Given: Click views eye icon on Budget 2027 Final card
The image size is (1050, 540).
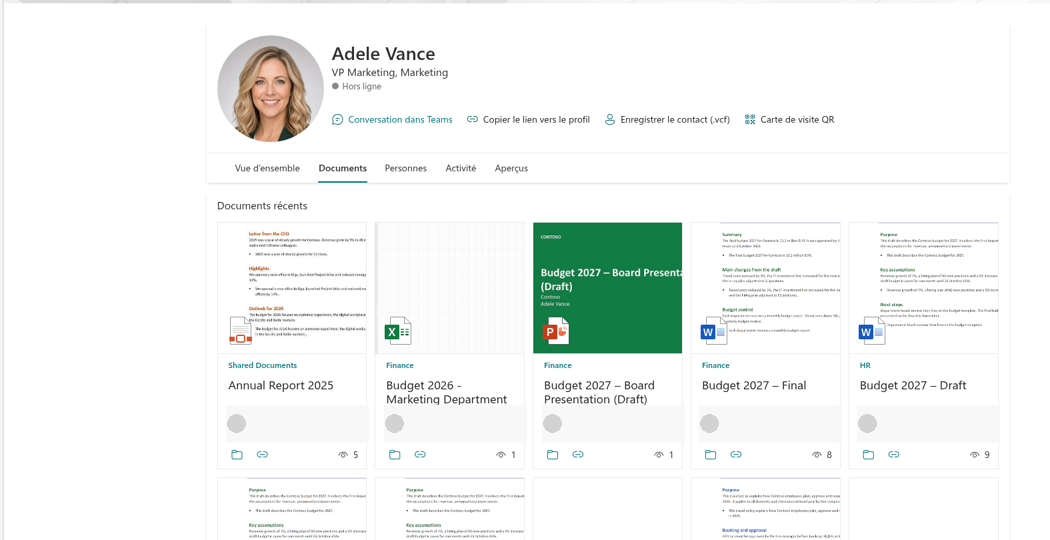Looking at the screenshot, I should tap(816, 455).
